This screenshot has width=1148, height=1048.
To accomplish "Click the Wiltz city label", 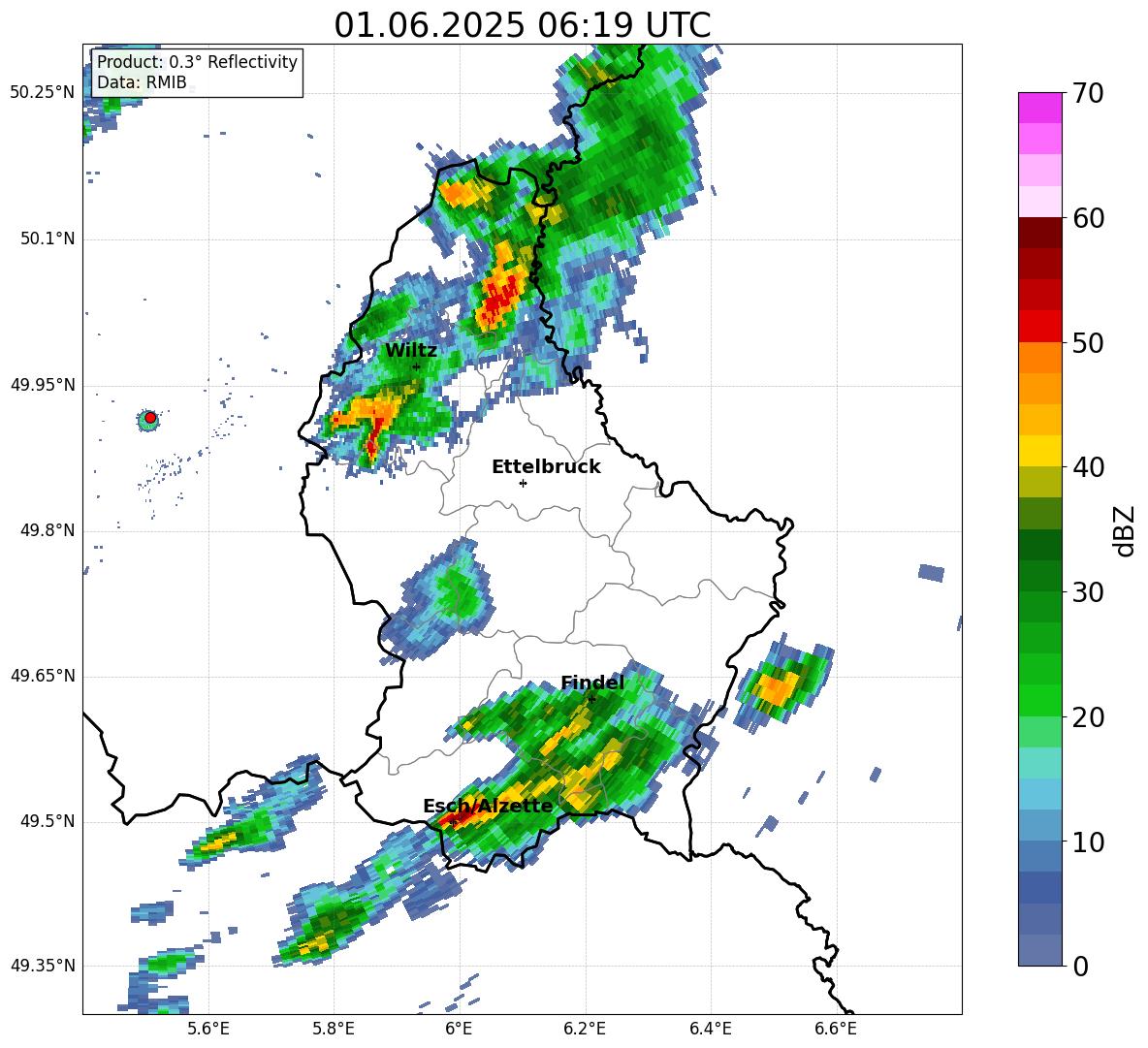I will pos(411,351).
